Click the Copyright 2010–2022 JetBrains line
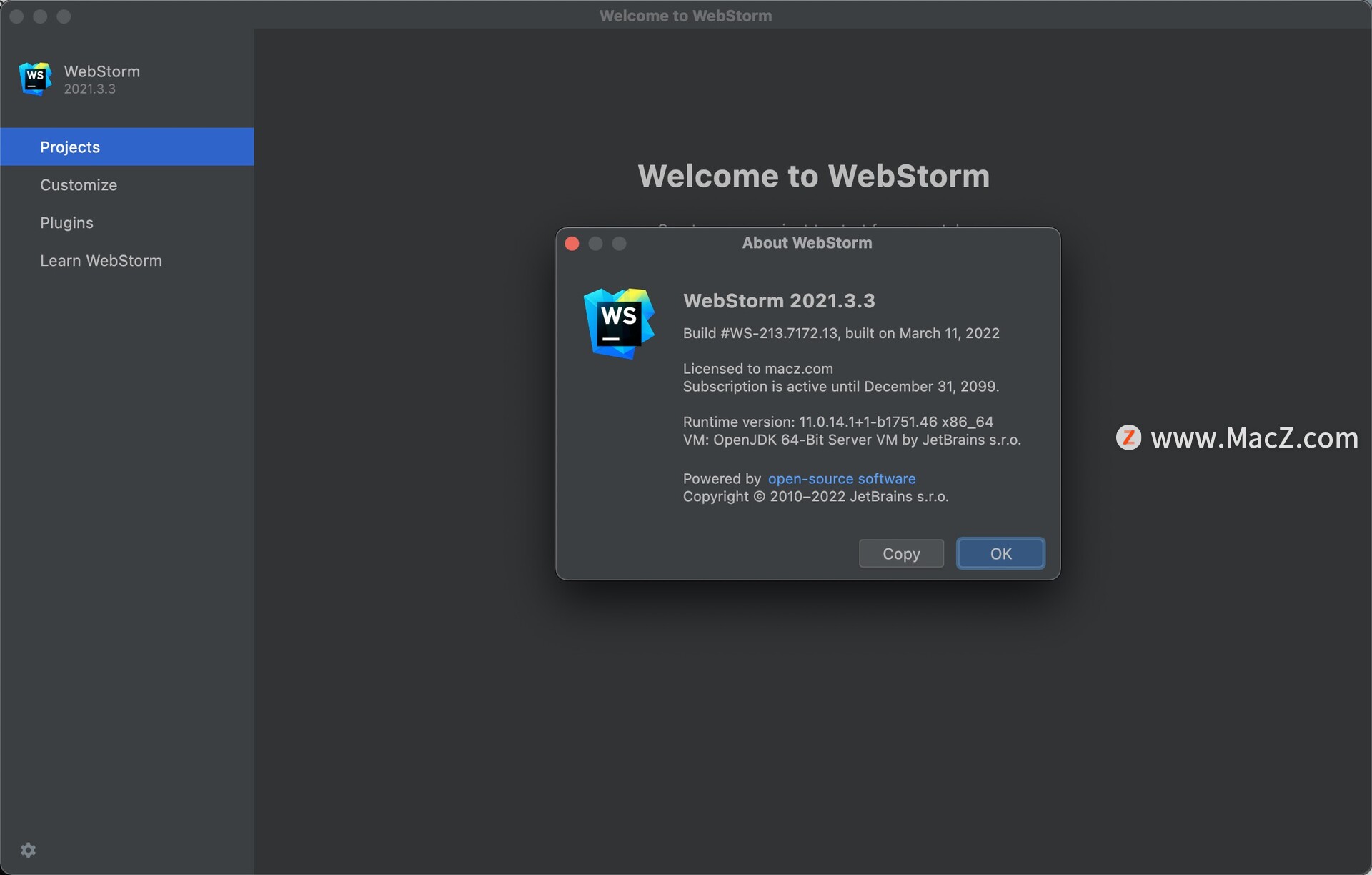This screenshot has width=1372, height=875. pyautogui.click(x=815, y=496)
